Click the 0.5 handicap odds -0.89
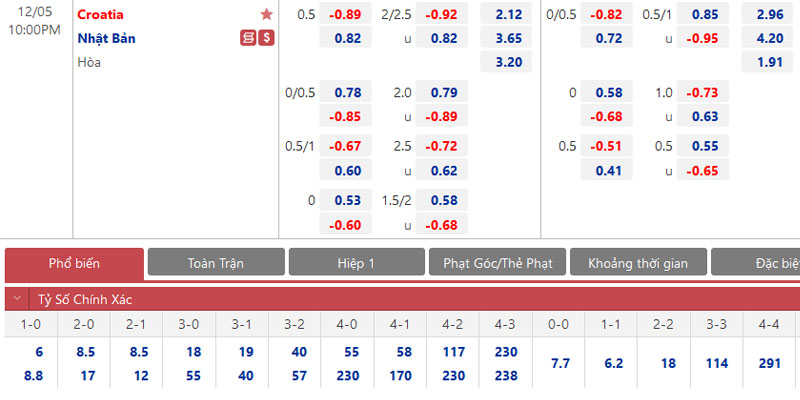 click(x=346, y=14)
